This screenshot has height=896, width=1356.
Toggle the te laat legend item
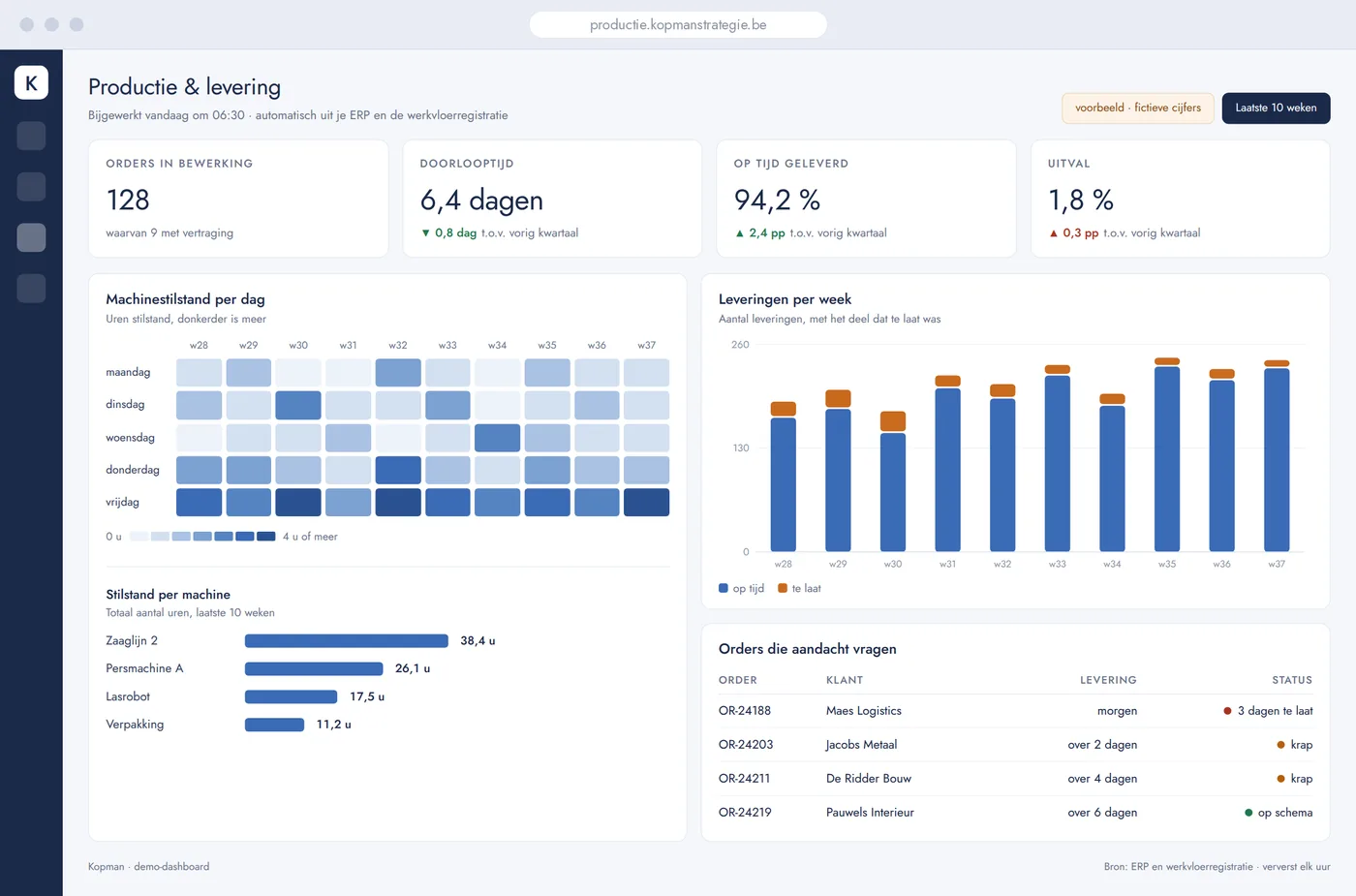pyautogui.click(x=799, y=588)
